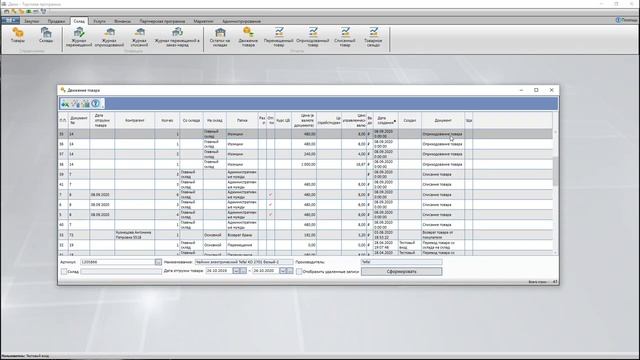Viewport: 640px width, 360px height.
Task: Open the end date calendar dropdown
Action: [282, 271]
